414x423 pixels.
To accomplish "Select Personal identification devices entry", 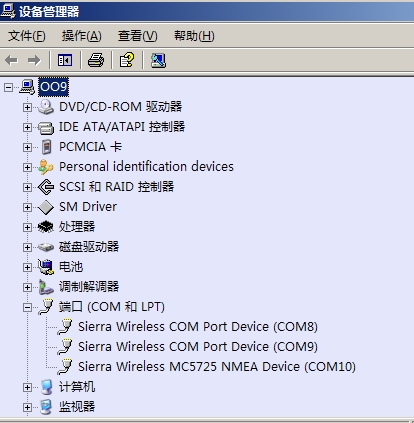I will point(146,167).
